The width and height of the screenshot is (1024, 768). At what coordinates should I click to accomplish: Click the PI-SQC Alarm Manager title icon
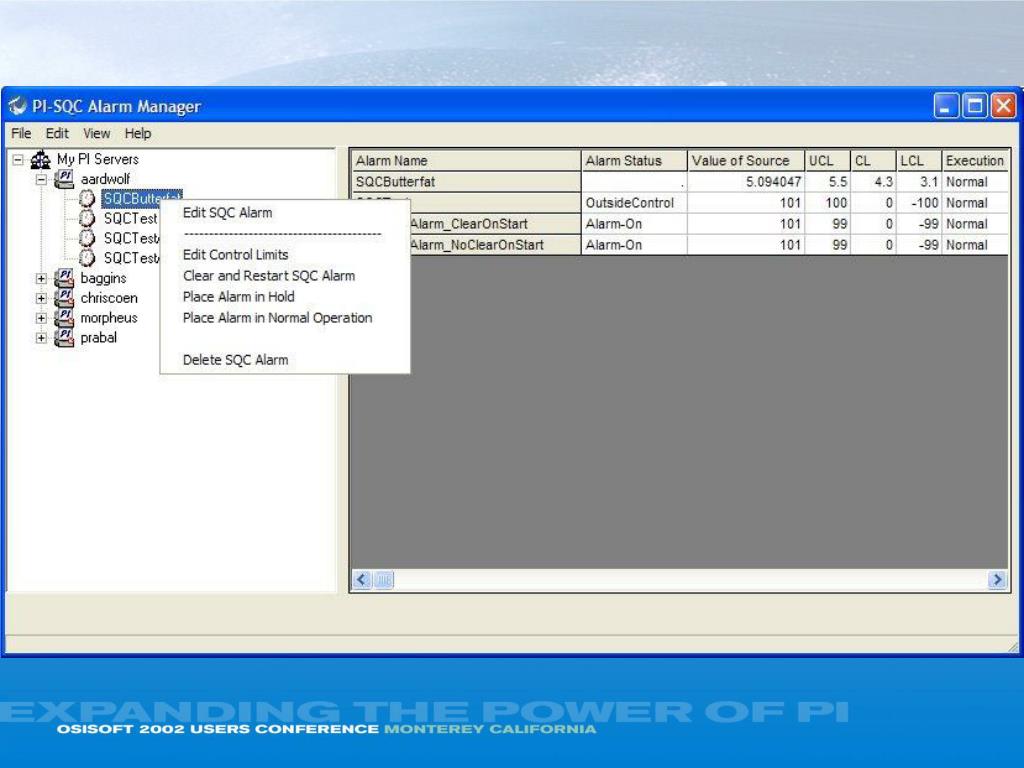(17, 106)
